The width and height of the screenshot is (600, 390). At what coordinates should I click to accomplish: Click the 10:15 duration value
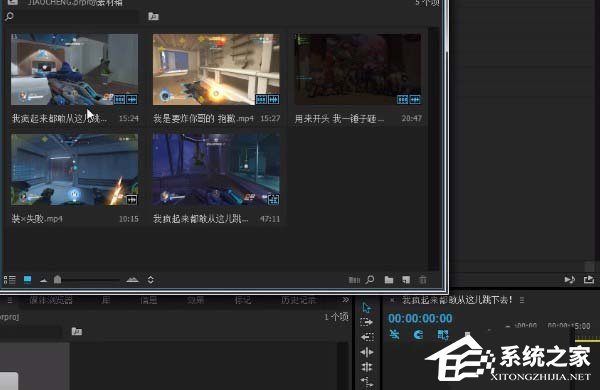point(129,219)
